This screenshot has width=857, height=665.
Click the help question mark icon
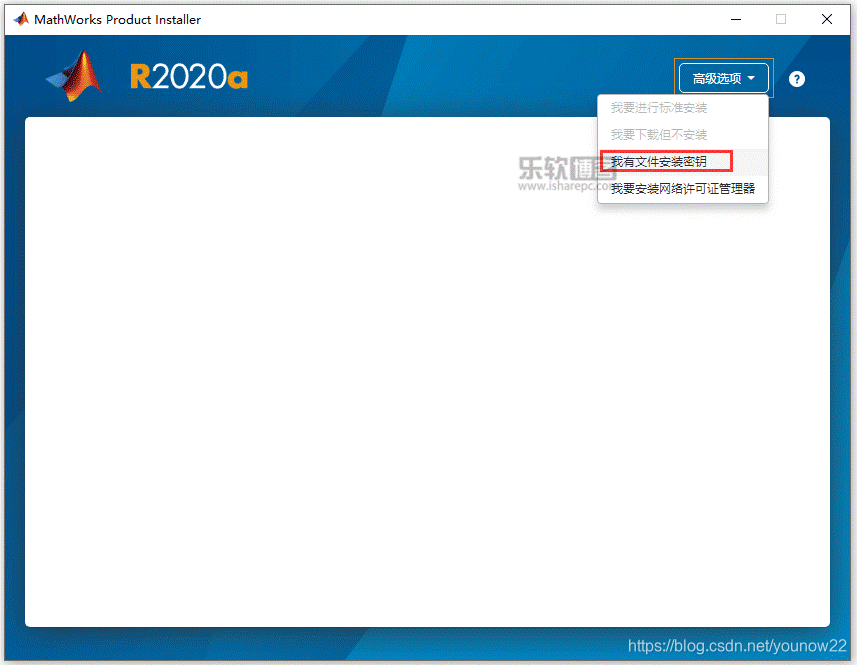click(796, 79)
